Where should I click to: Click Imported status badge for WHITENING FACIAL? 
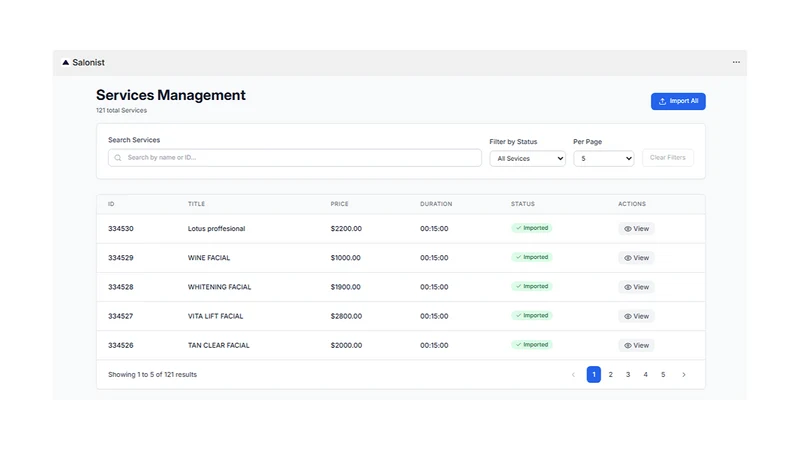pos(532,286)
